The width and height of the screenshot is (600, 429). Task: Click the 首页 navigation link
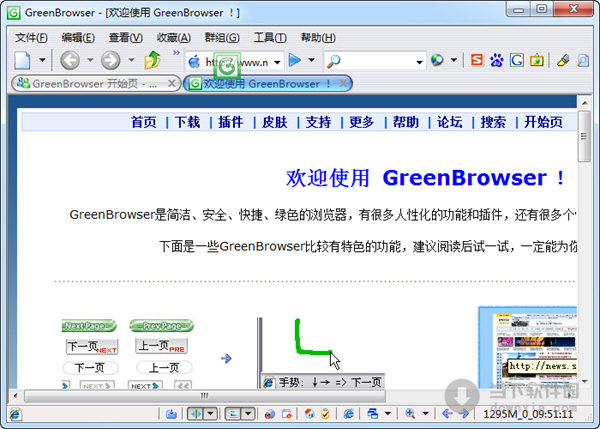[144, 122]
